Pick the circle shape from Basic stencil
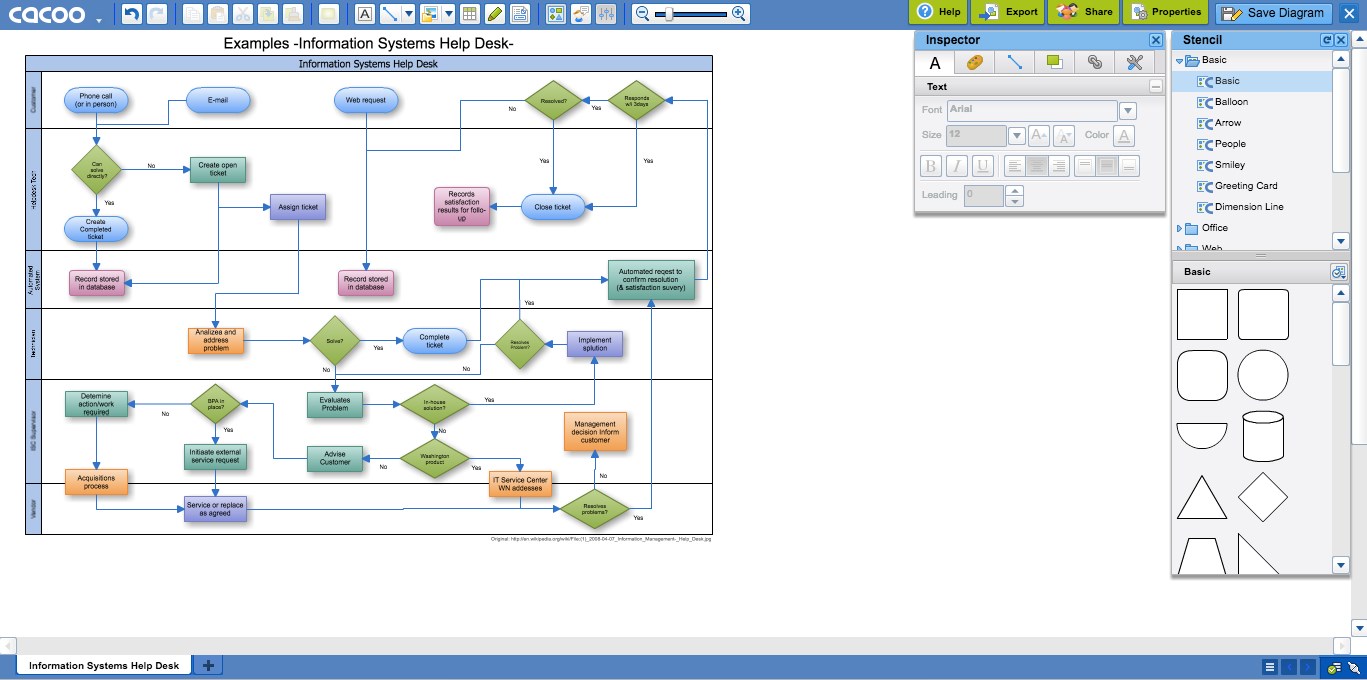Viewport: 1367px width, 680px height. click(x=1262, y=376)
